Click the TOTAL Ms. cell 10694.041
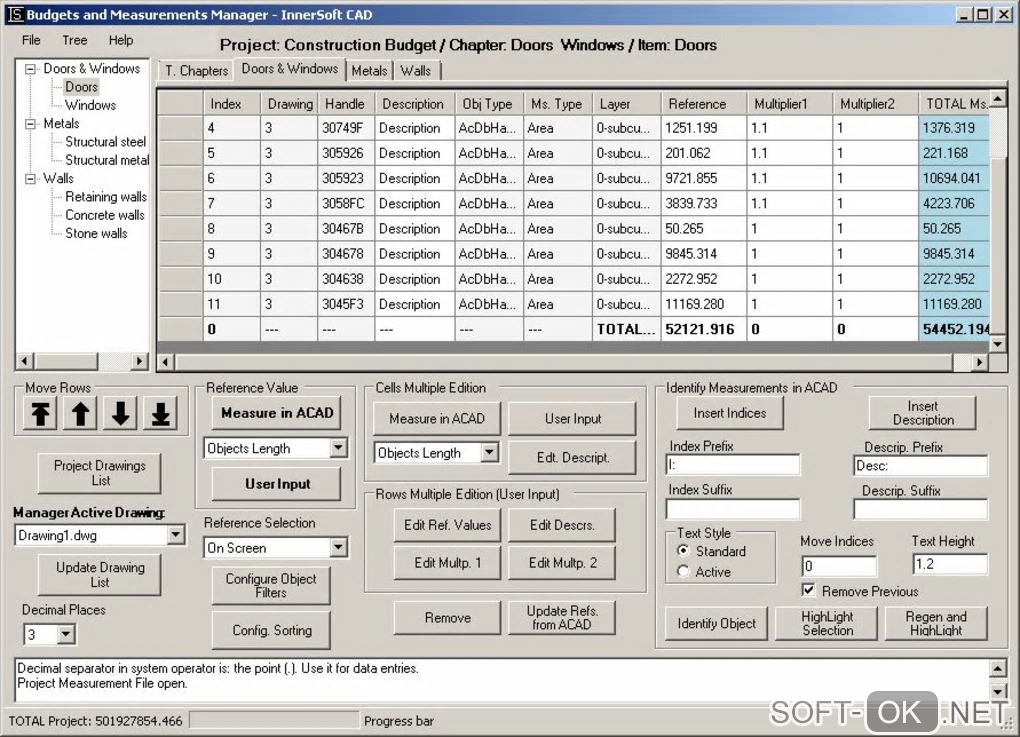 point(954,178)
